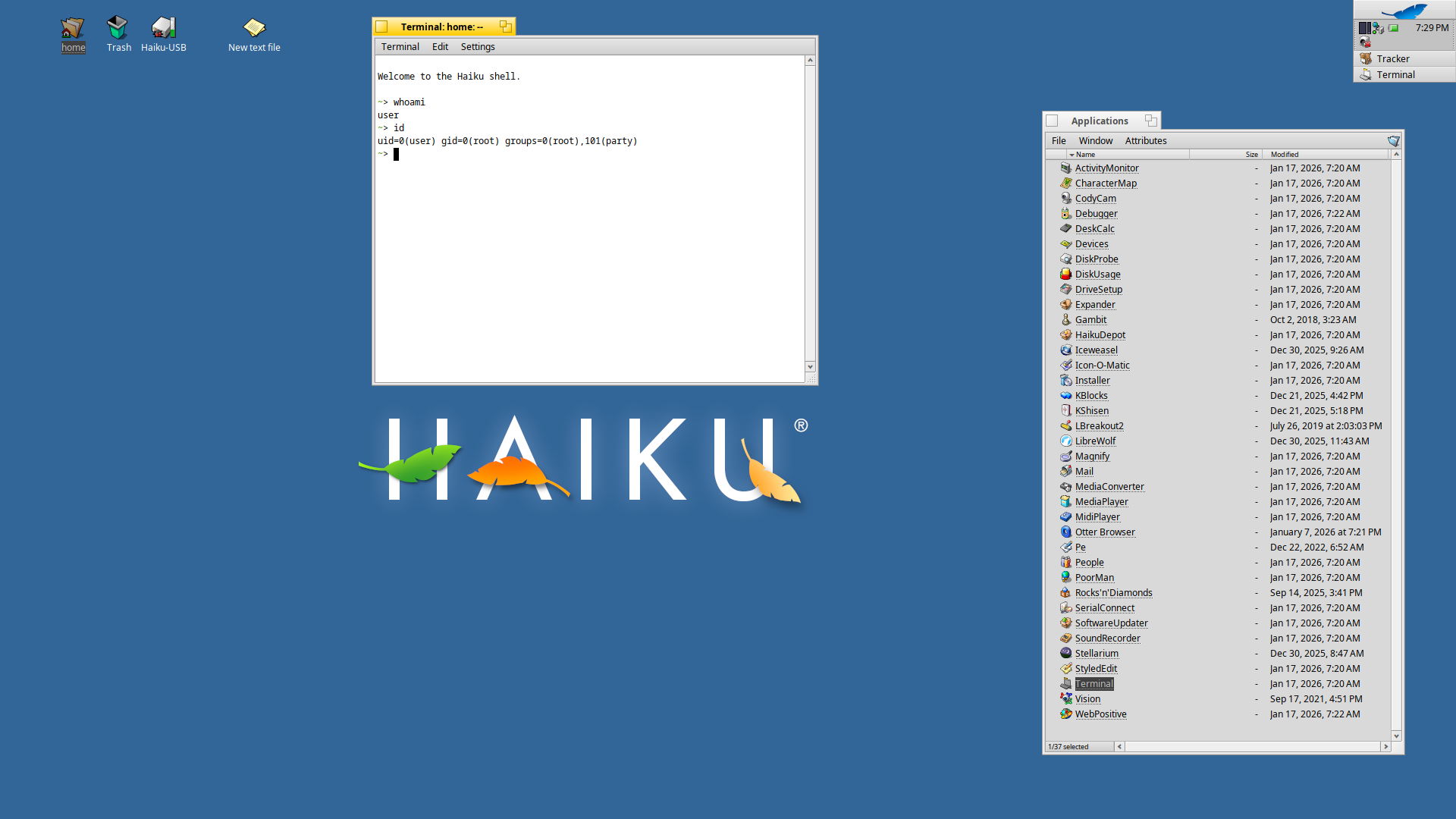This screenshot has height=819, width=1456.
Task: Toggle Applications window zoom button
Action: pos(1150,121)
